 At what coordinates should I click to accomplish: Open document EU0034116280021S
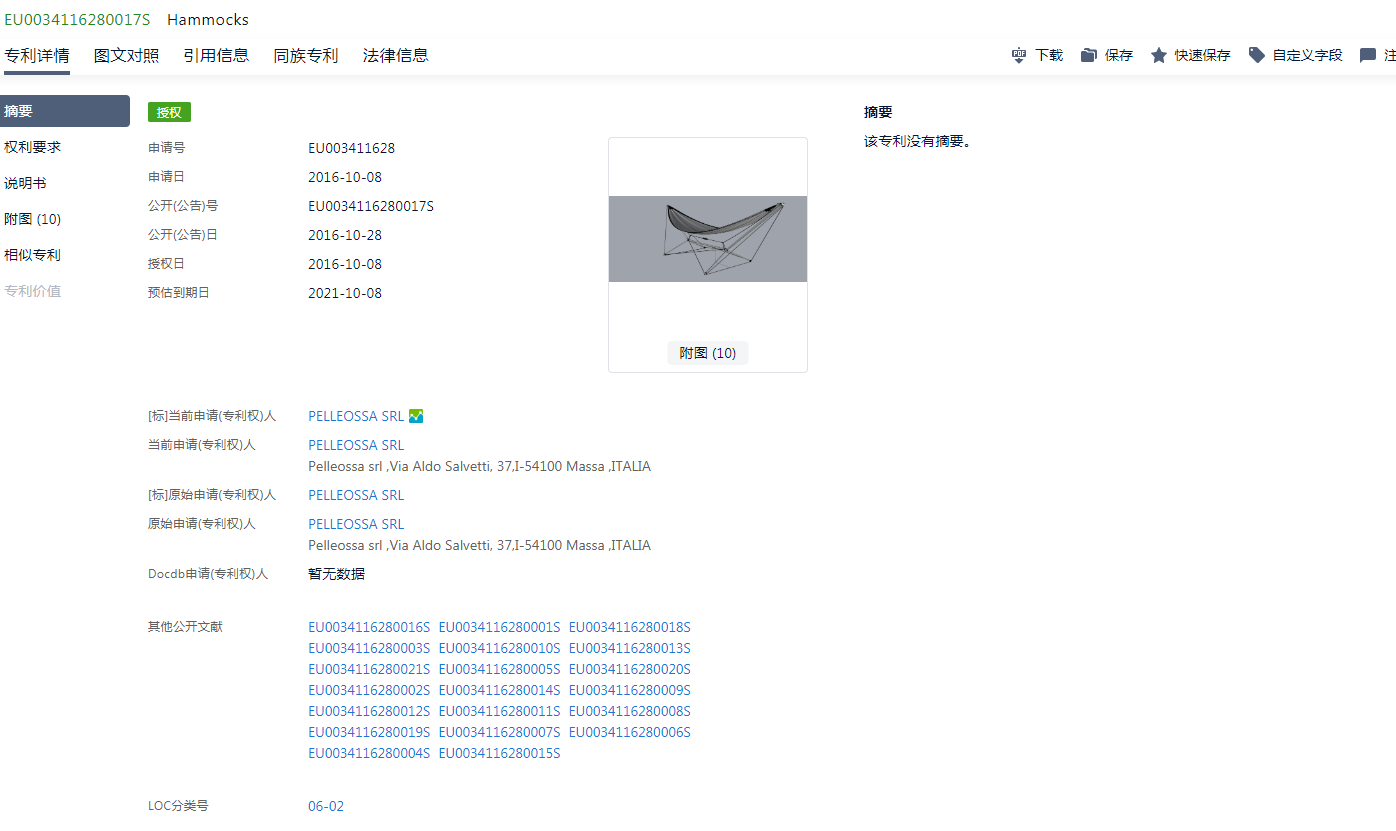tap(369, 669)
